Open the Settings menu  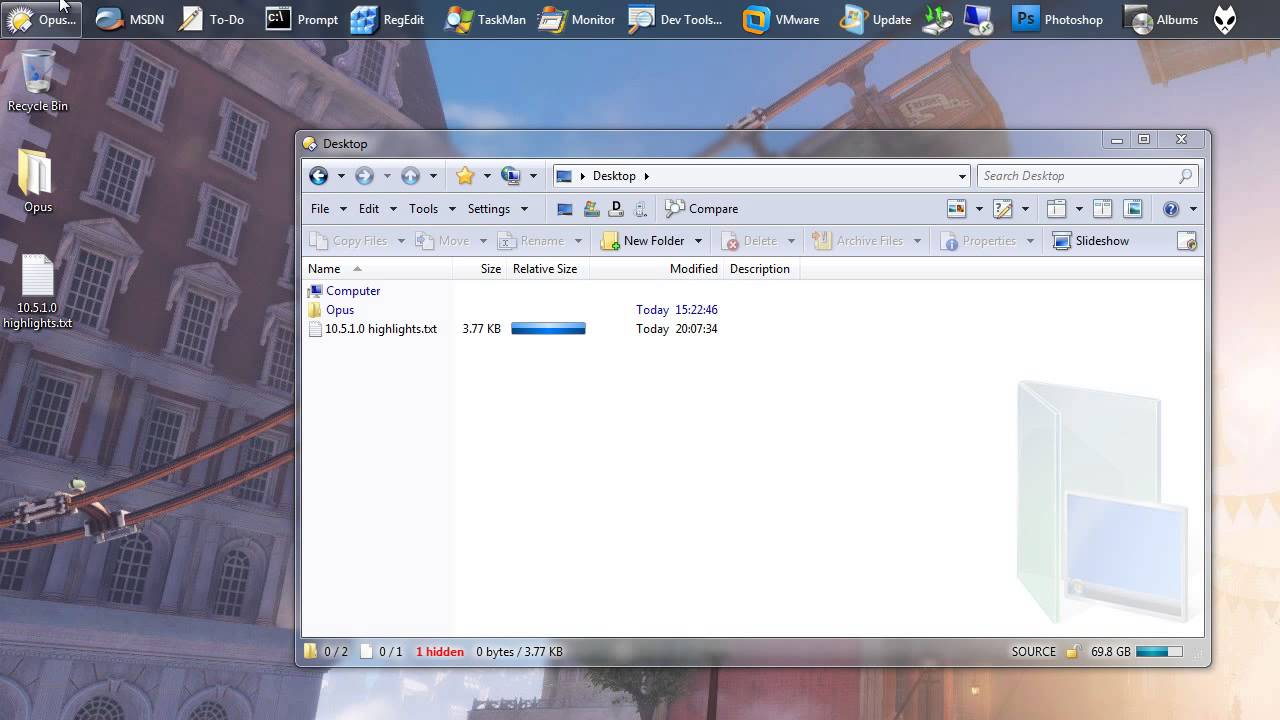pyautogui.click(x=489, y=209)
